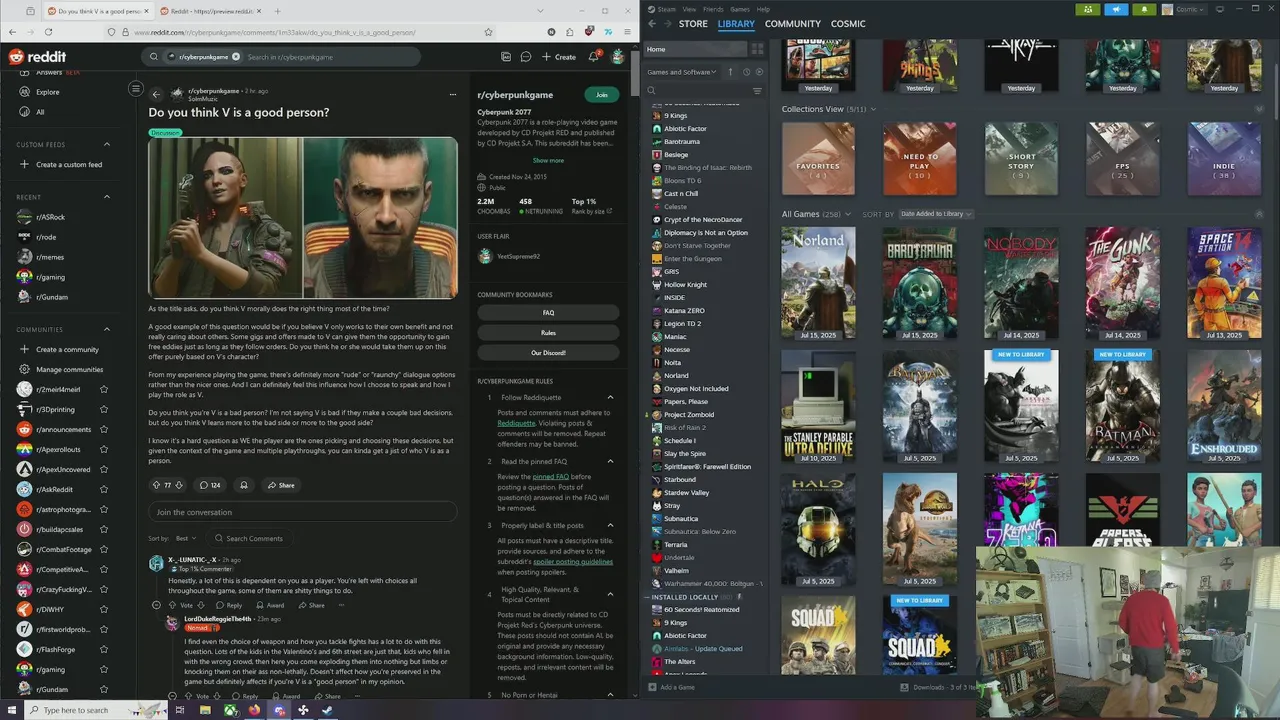
Task: Click Create post button in Reddit header
Action: 559,57
